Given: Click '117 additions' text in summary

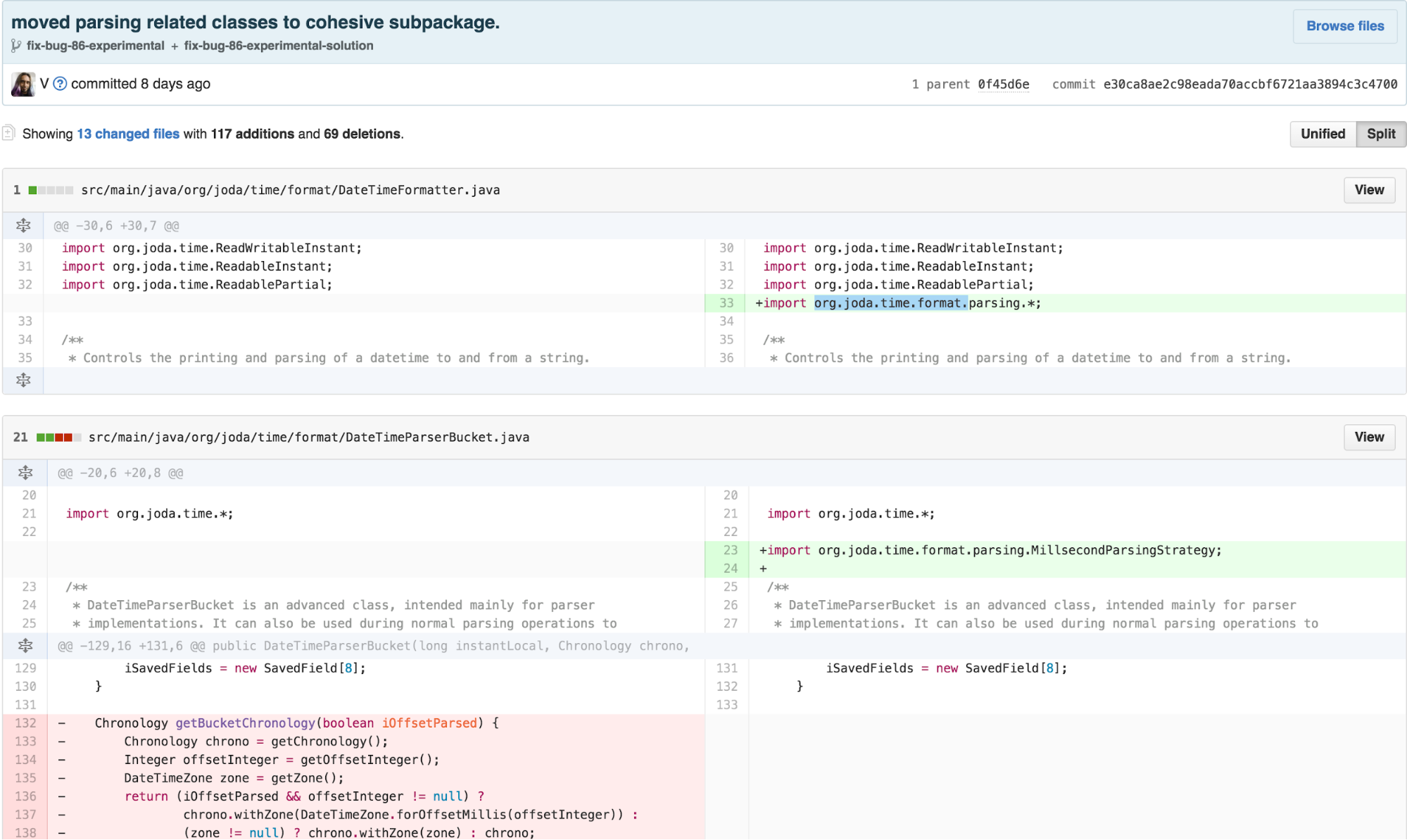Looking at the screenshot, I should point(253,134).
